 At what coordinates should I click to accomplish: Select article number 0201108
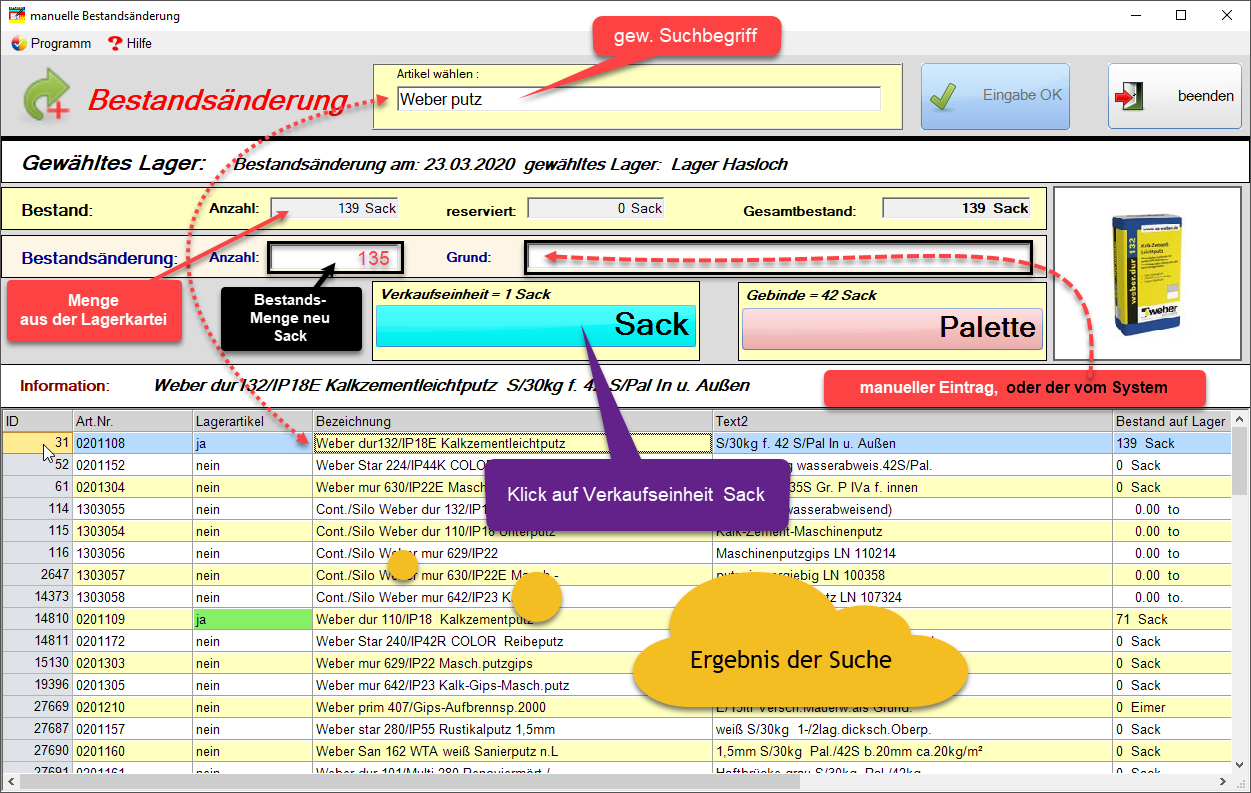(133, 443)
